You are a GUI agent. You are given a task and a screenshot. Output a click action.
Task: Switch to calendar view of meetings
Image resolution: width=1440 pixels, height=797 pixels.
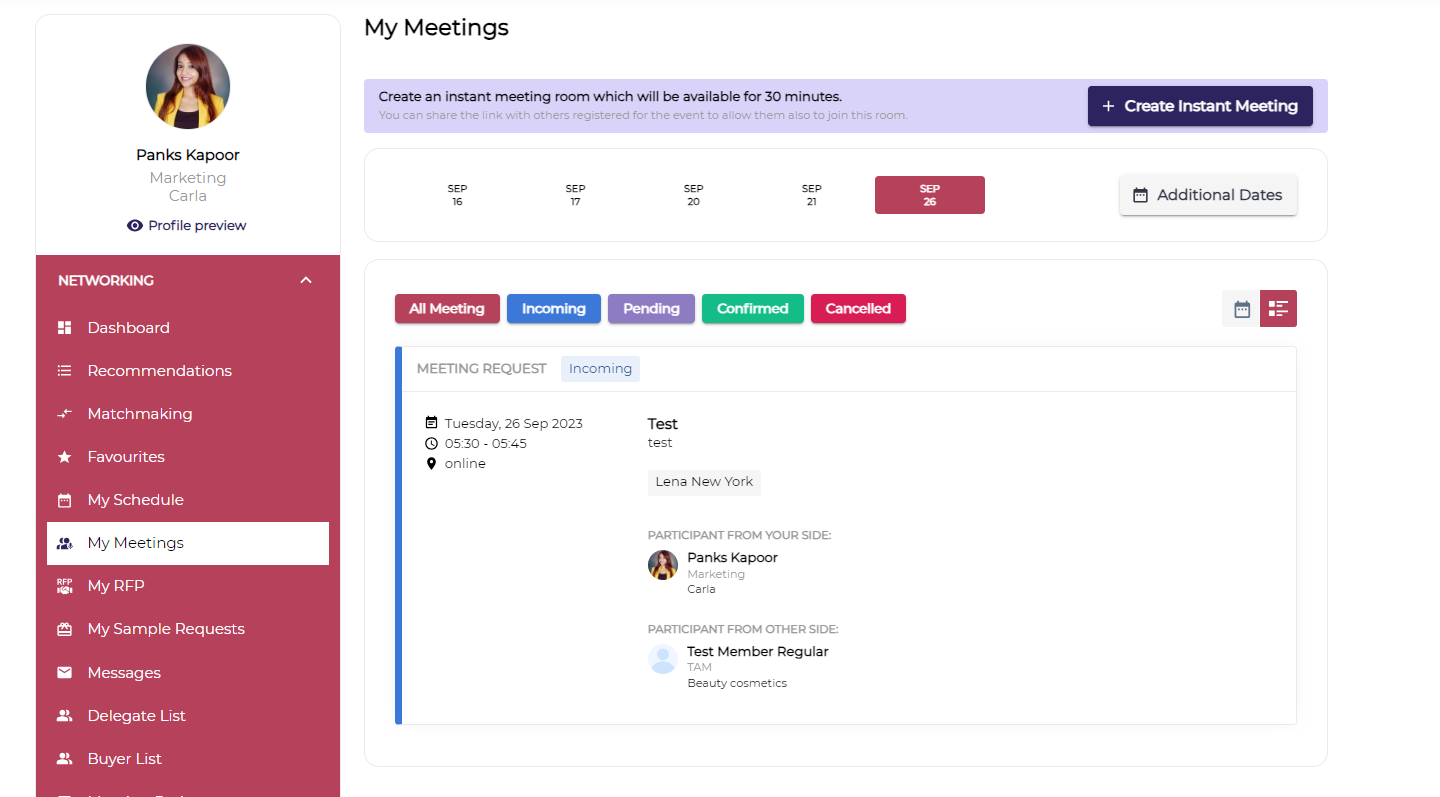tap(1241, 309)
